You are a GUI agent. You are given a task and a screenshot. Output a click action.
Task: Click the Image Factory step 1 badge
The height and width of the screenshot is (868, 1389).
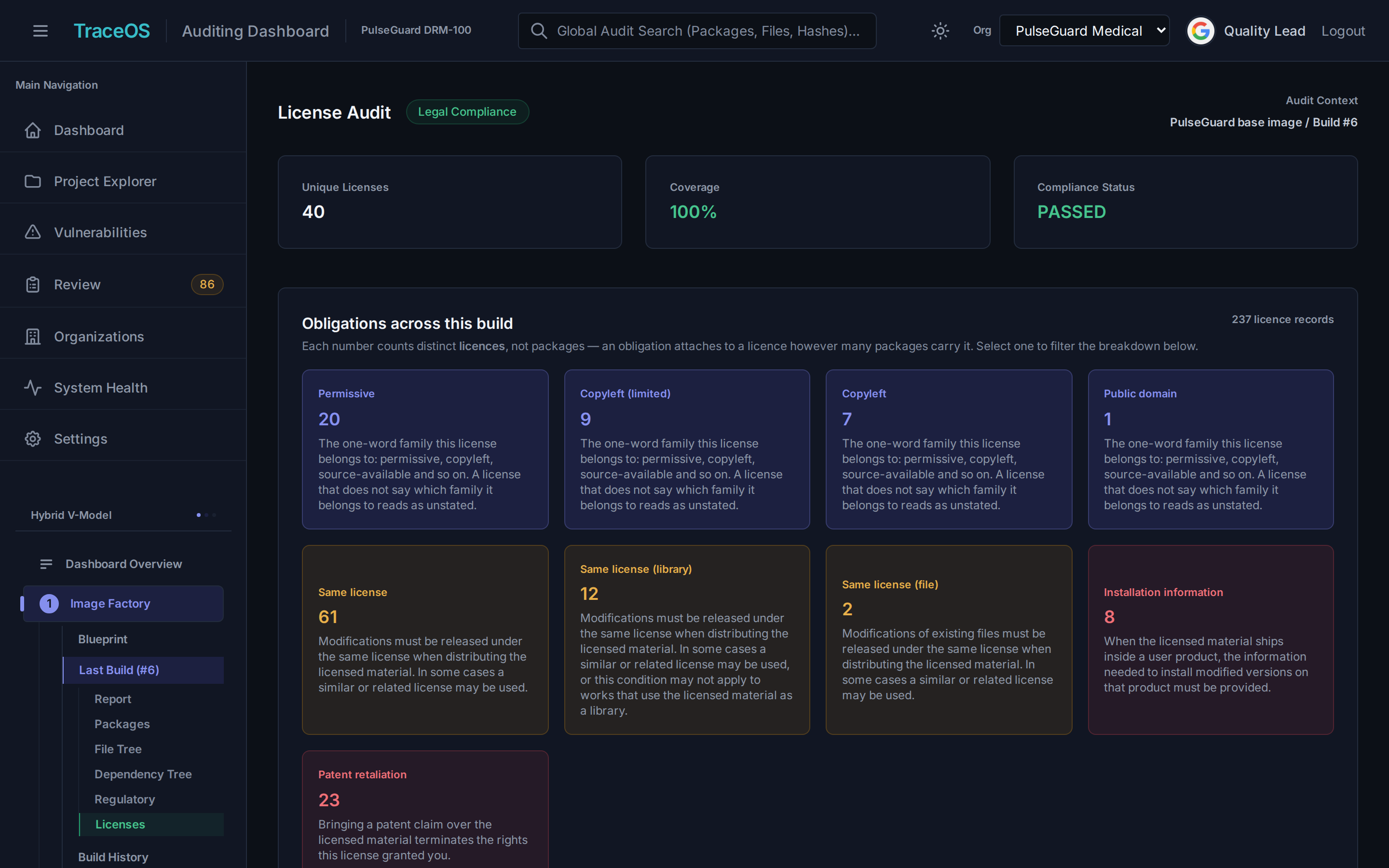coord(49,603)
